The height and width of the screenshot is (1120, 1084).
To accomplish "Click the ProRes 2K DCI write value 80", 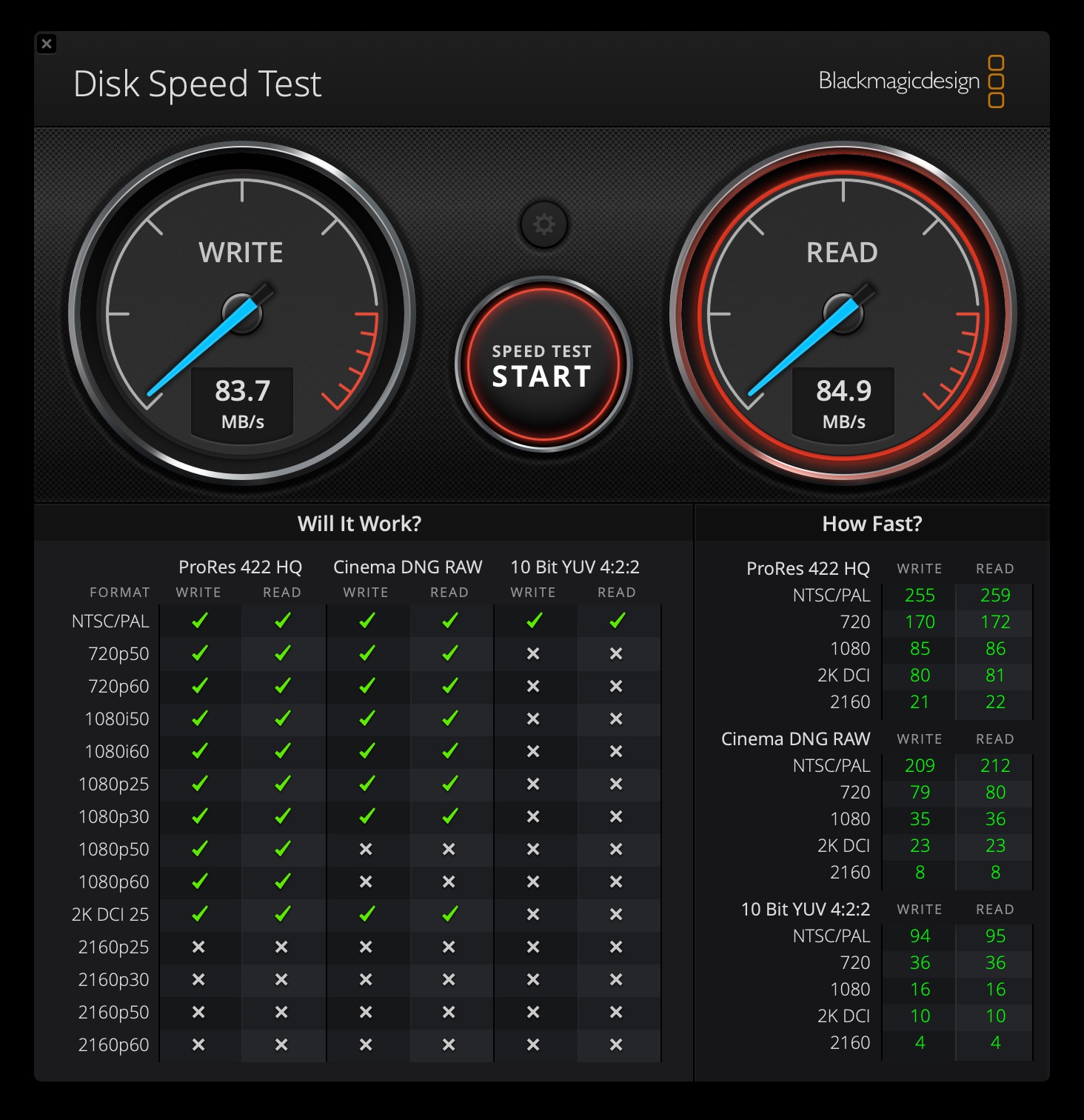I will 920,676.
